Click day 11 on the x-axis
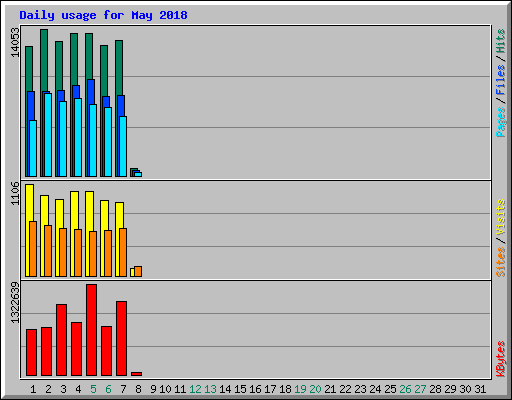 (180, 389)
